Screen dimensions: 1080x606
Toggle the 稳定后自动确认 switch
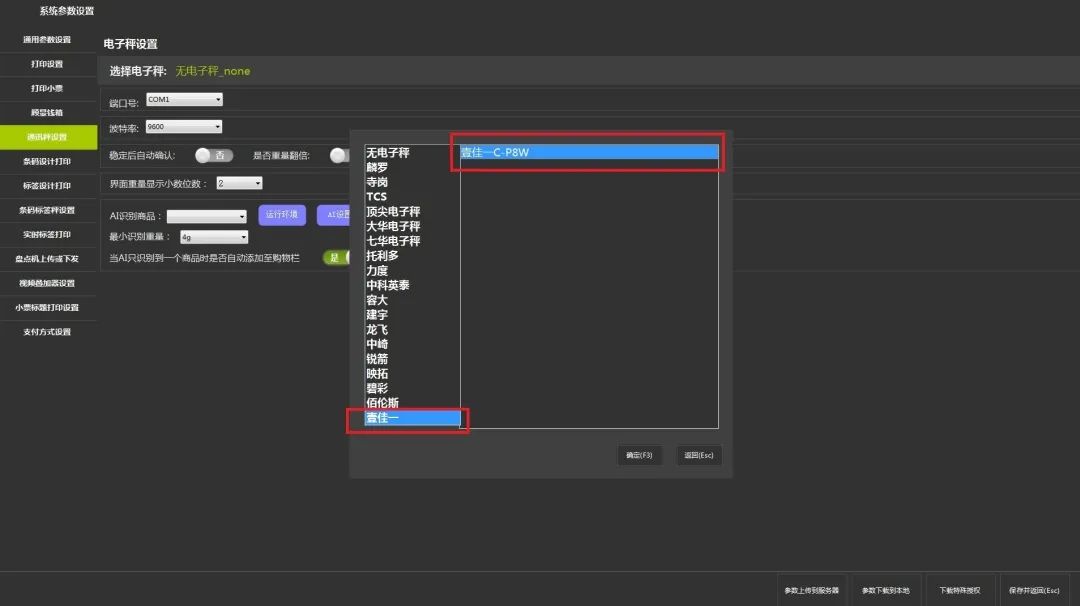coord(214,155)
